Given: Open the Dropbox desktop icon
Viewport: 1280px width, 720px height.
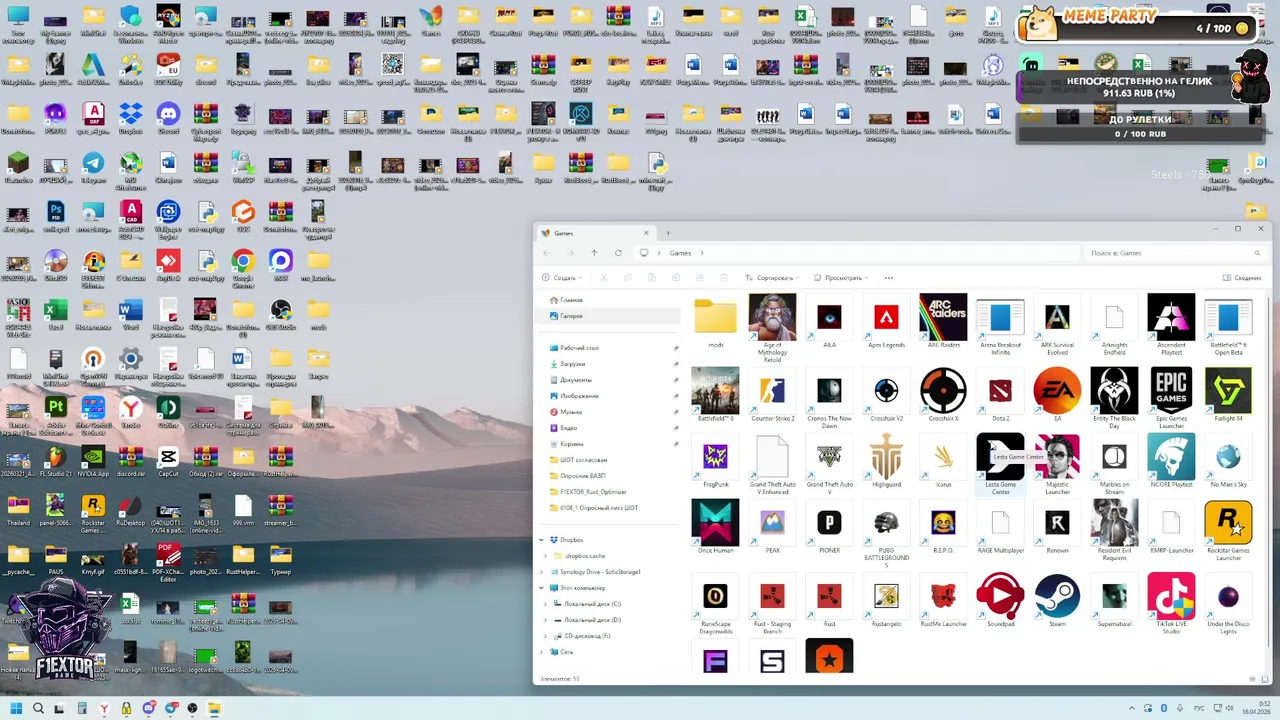Looking at the screenshot, I should tap(130, 118).
